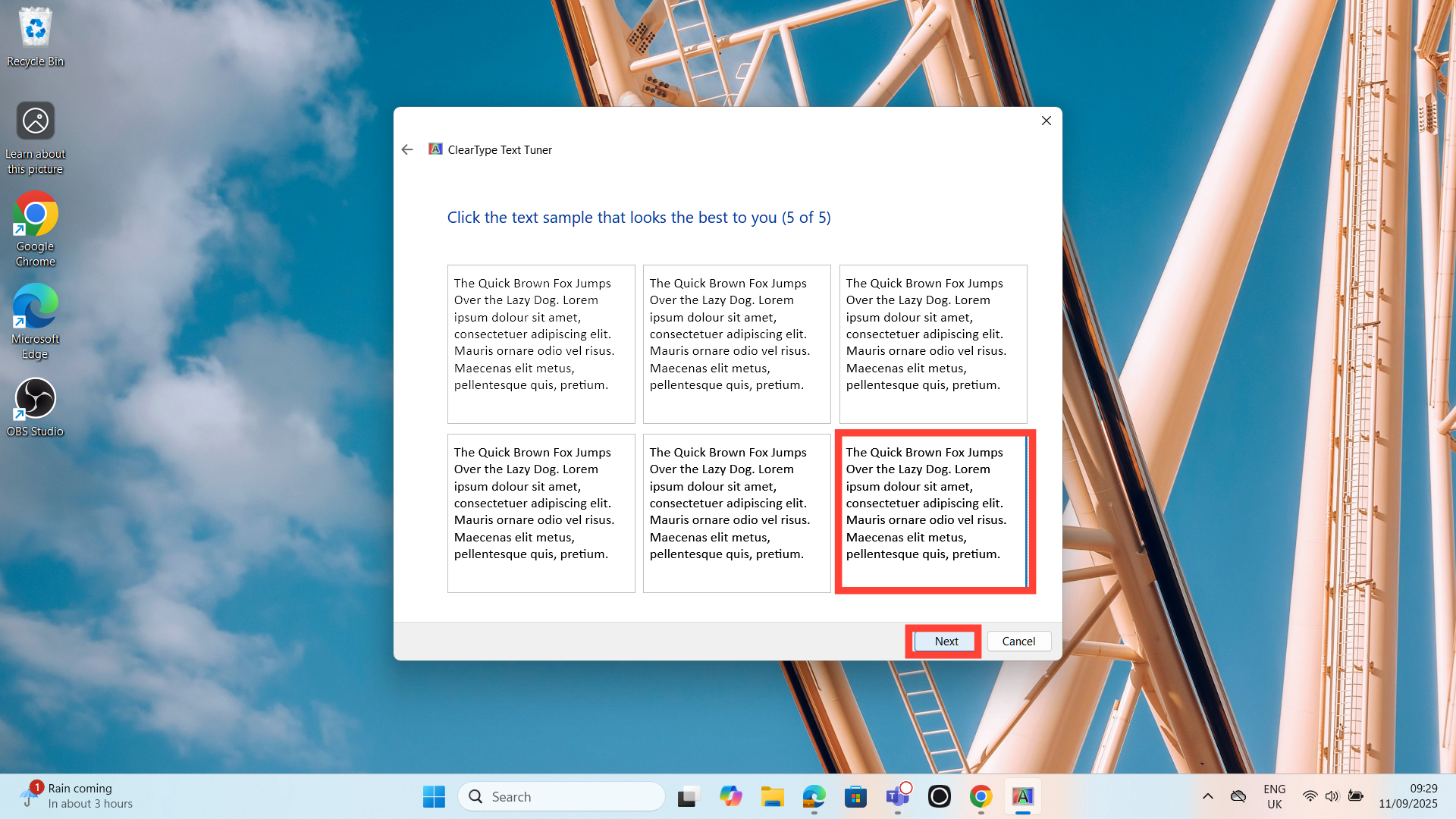Click the taskbar Search box
Screen dimensions: 1456x819
pos(561,796)
